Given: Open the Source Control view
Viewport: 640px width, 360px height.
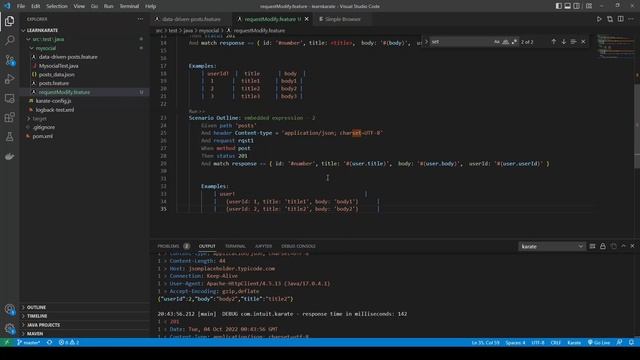Looking at the screenshot, I should 9,60.
